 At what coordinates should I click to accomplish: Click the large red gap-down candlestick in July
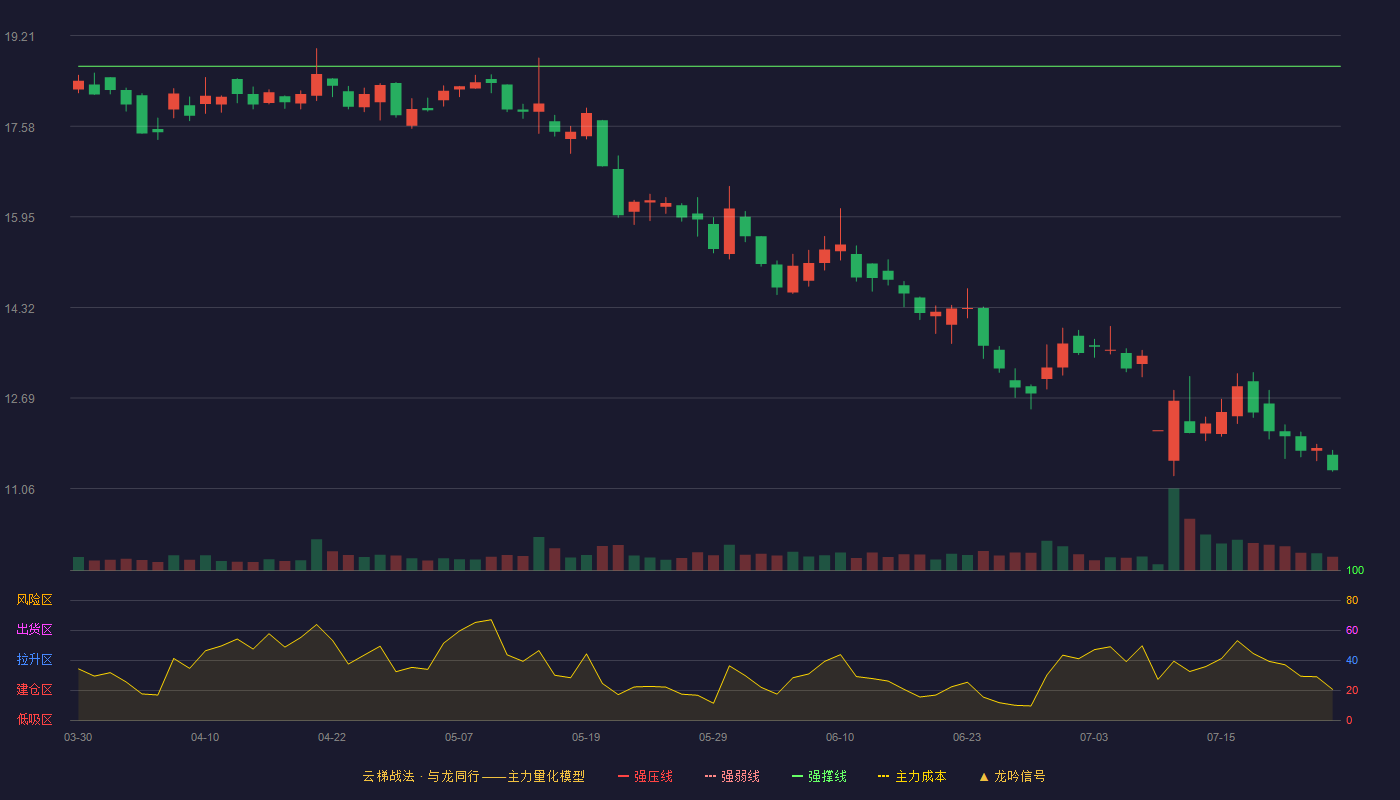[1174, 431]
